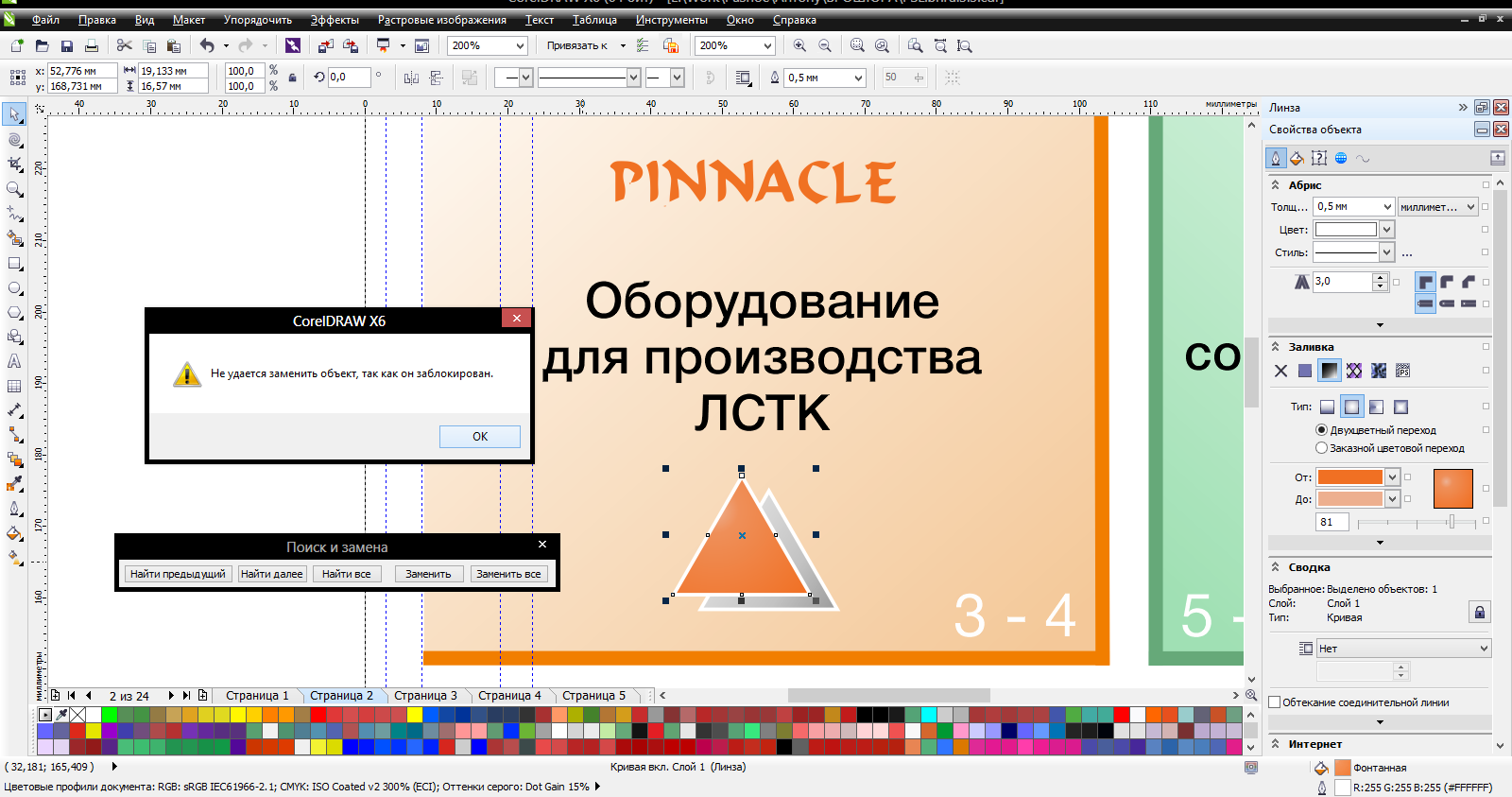Open the outline style dropdown in properties
Viewport: 1512px width, 797px height.
click(x=1386, y=252)
